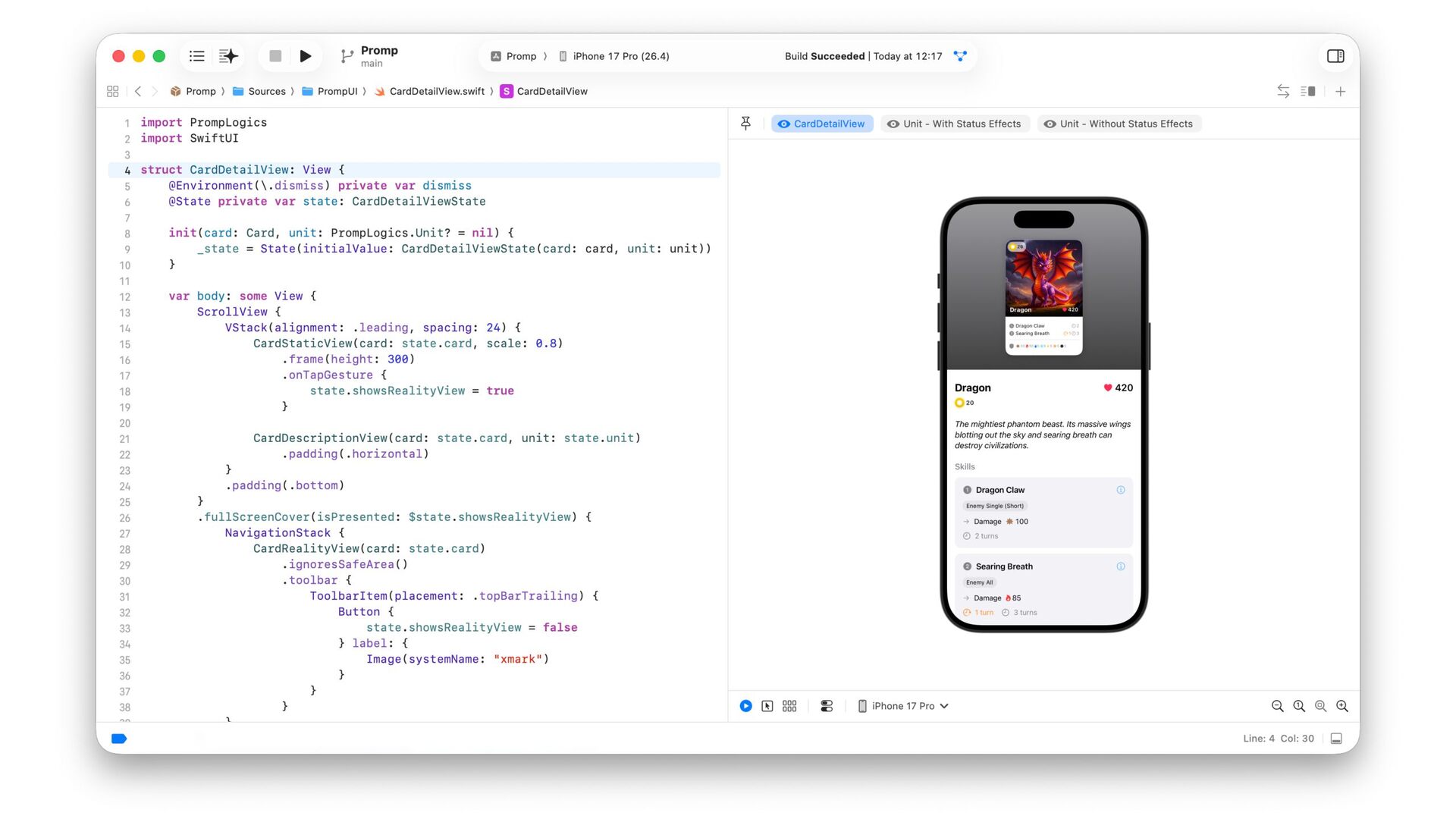1456x819 pixels.
Task: Toggle the navigator sidebar list
Action: [197, 56]
